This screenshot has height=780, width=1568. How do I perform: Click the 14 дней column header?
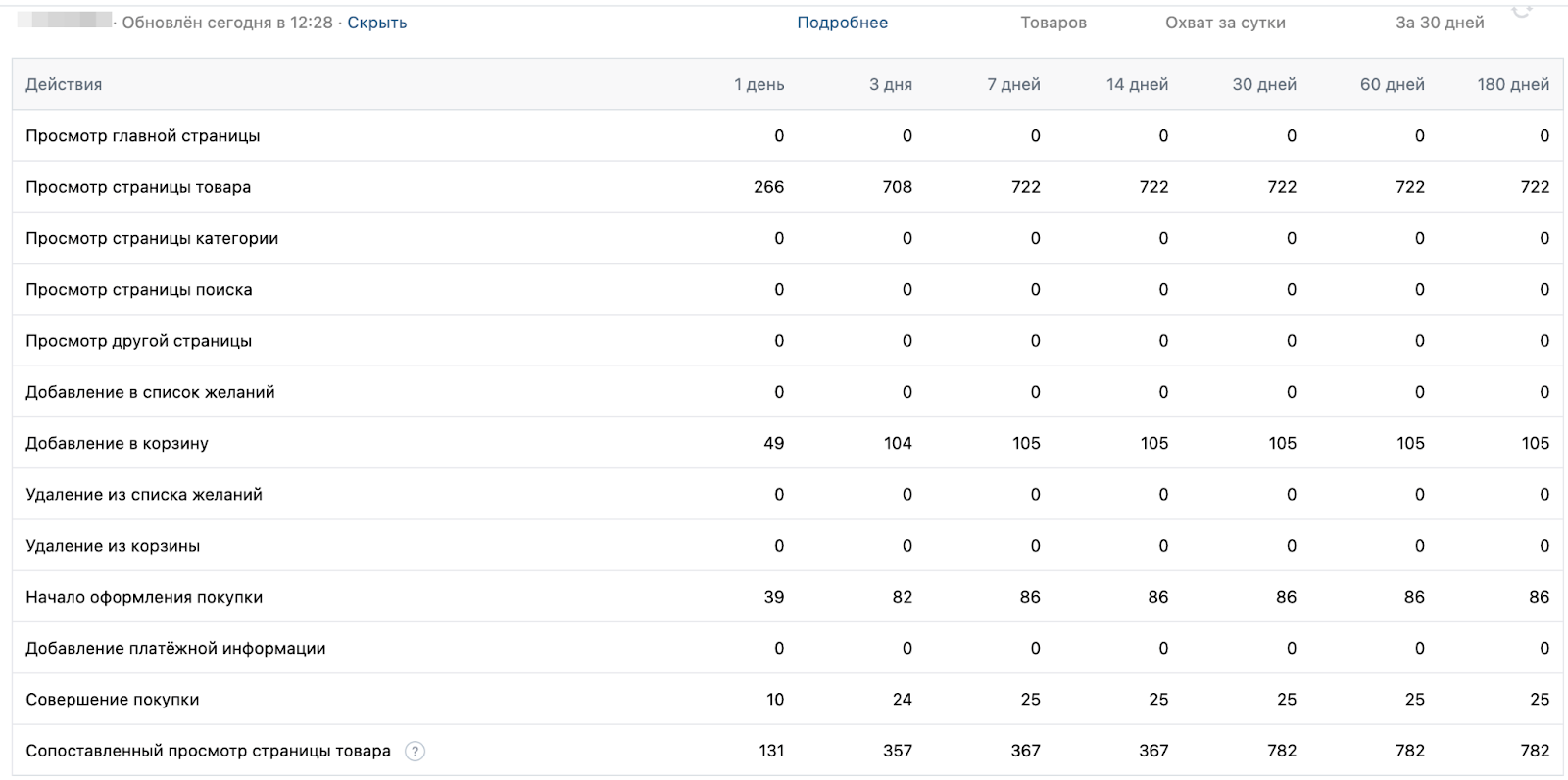(x=1137, y=84)
